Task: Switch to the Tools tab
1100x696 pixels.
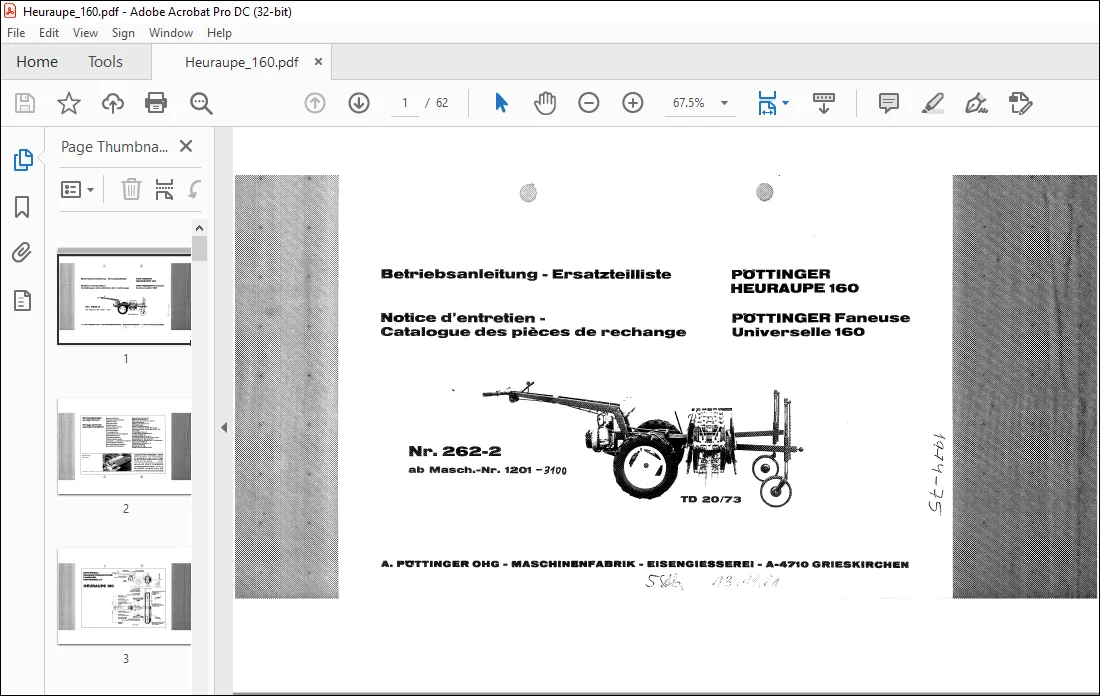Action: pos(105,62)
